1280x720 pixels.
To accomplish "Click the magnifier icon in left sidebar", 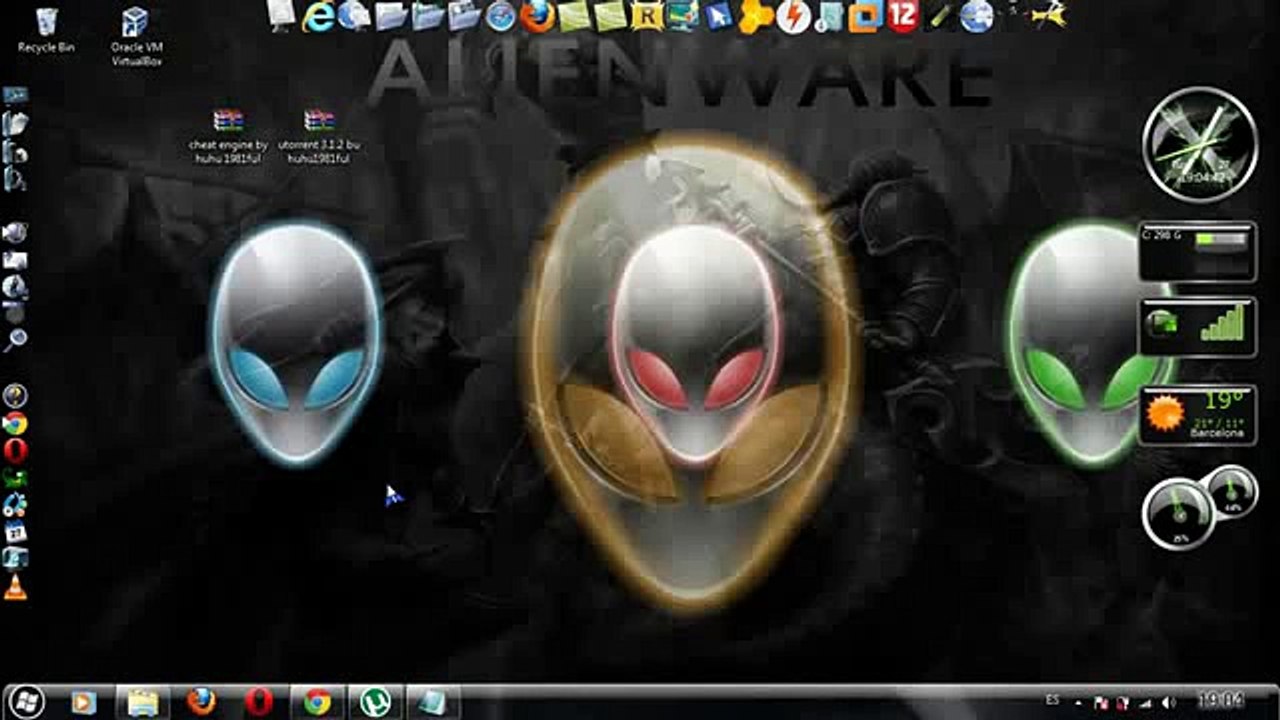I will (x=15, y=340).
